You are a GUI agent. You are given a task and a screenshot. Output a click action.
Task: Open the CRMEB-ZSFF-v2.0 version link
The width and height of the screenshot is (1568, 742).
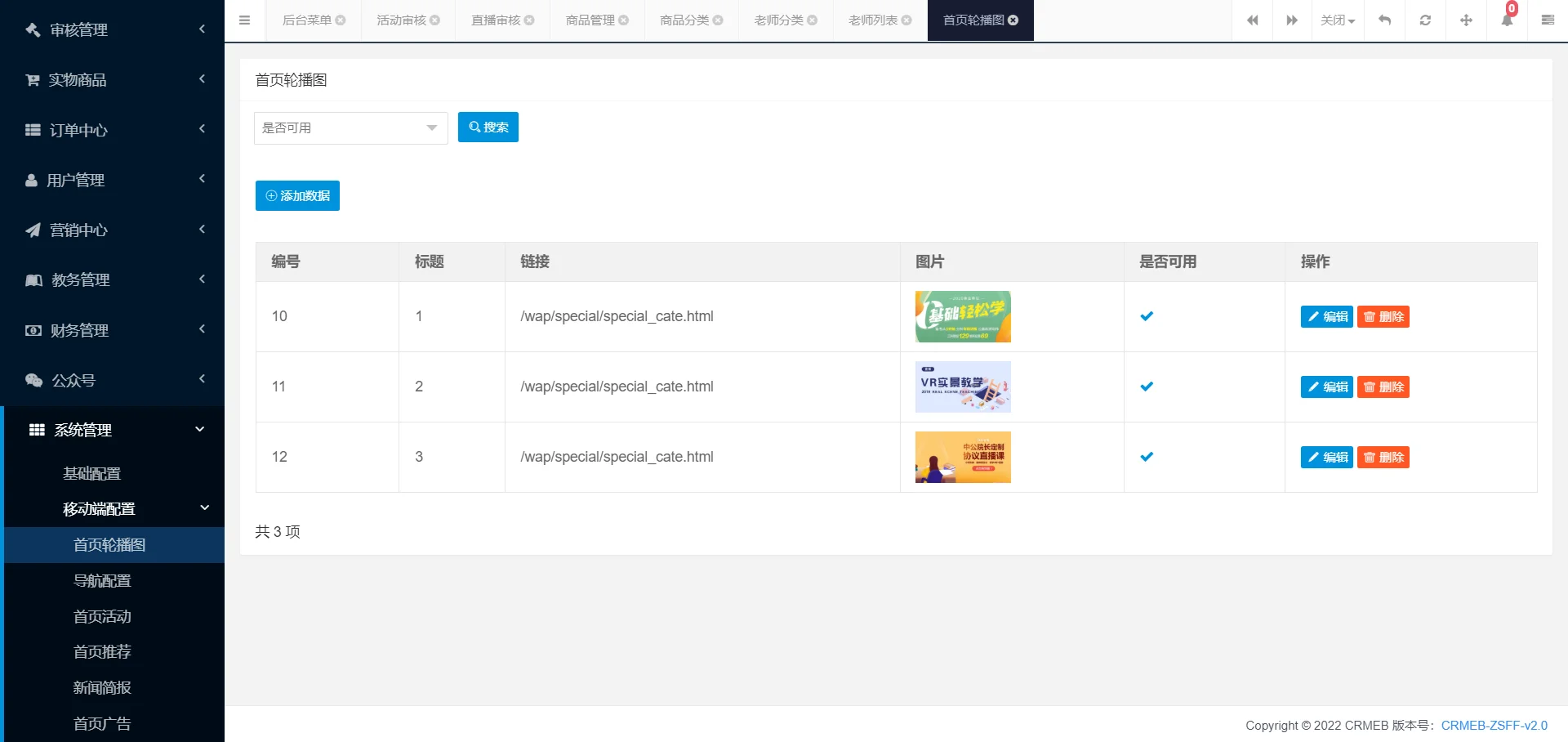(1493, 725)
